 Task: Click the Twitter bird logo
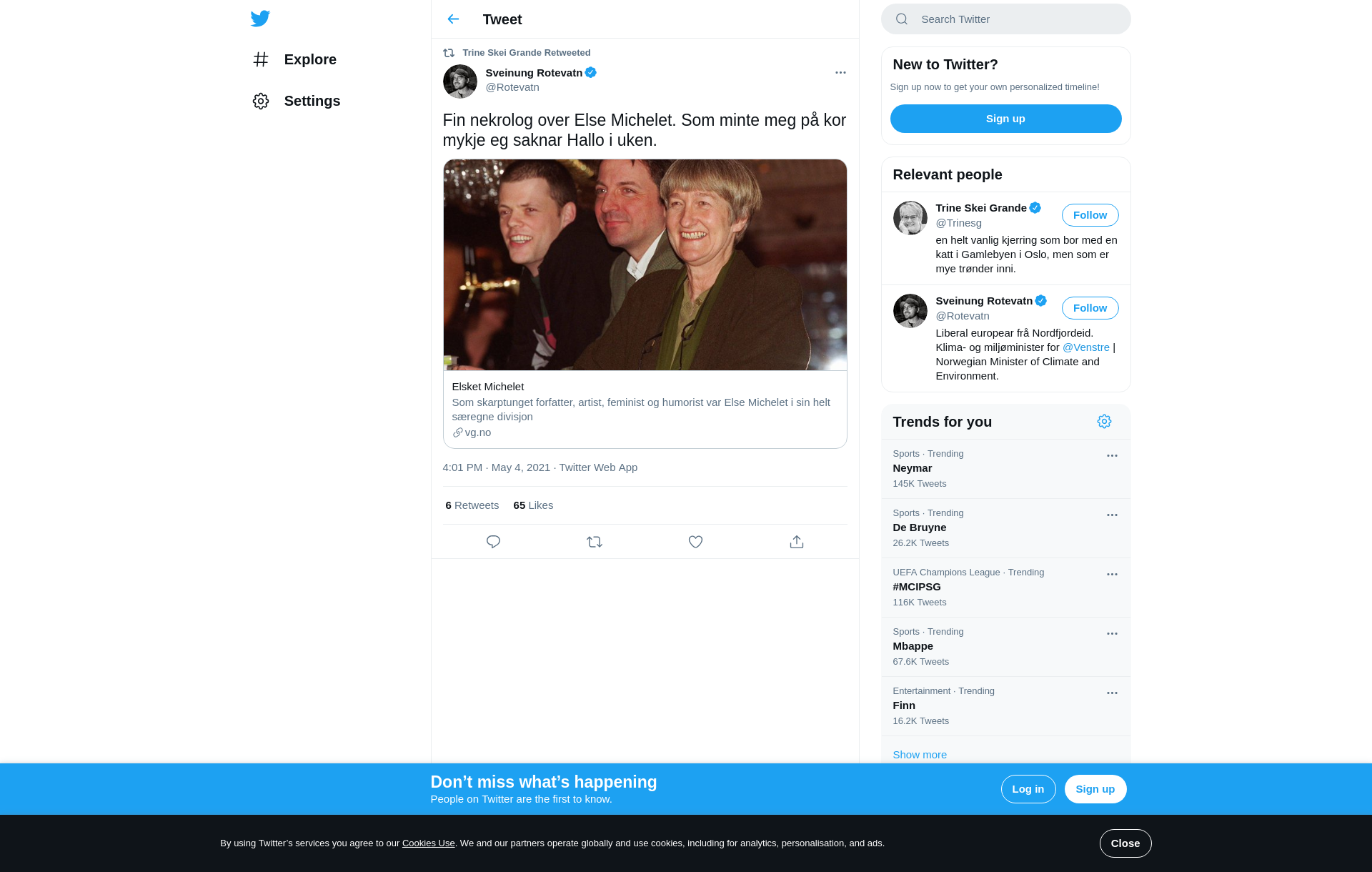pyautogui.click(x=260, y=19)
